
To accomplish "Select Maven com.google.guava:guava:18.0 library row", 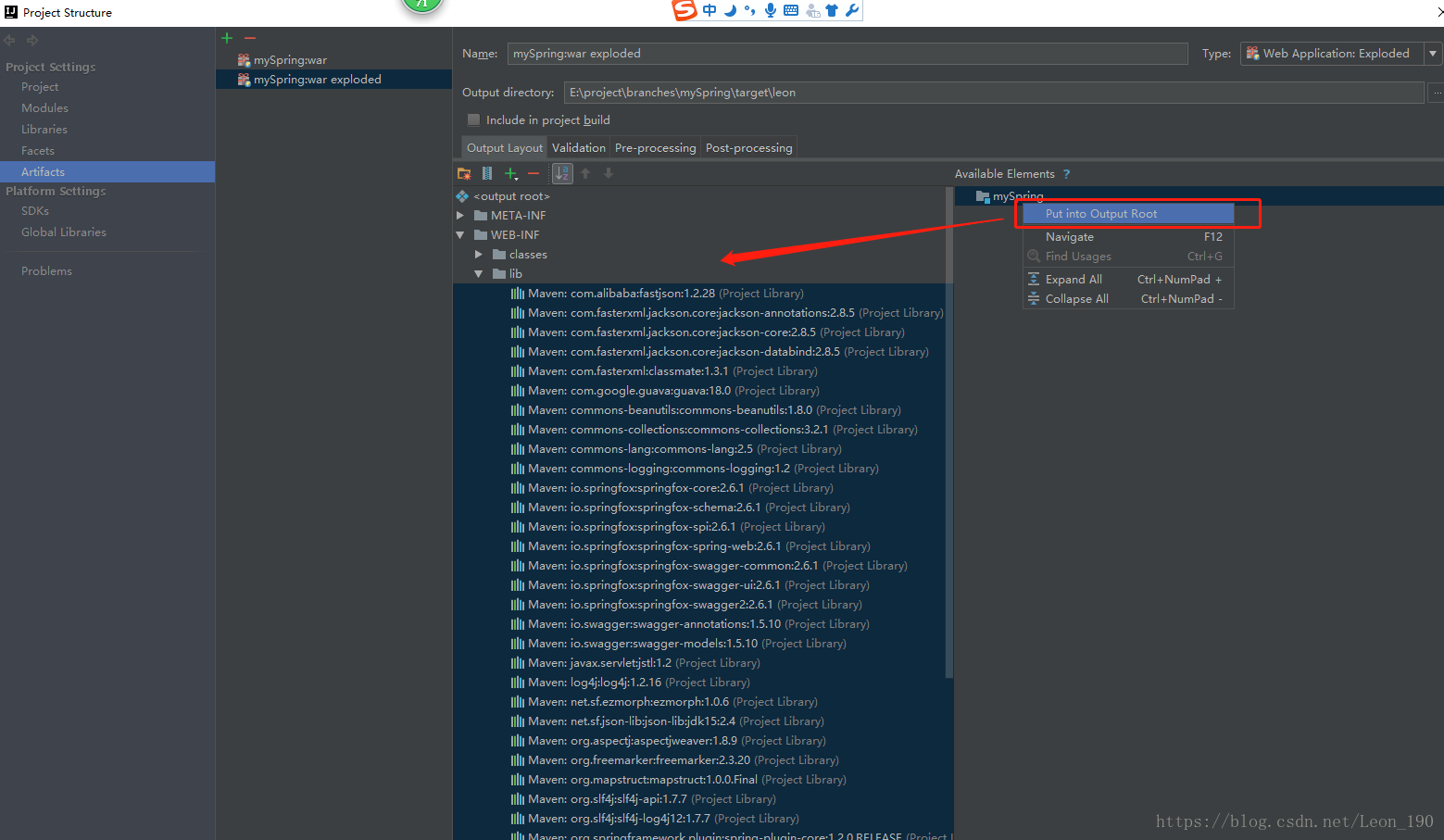I will 703,391.
